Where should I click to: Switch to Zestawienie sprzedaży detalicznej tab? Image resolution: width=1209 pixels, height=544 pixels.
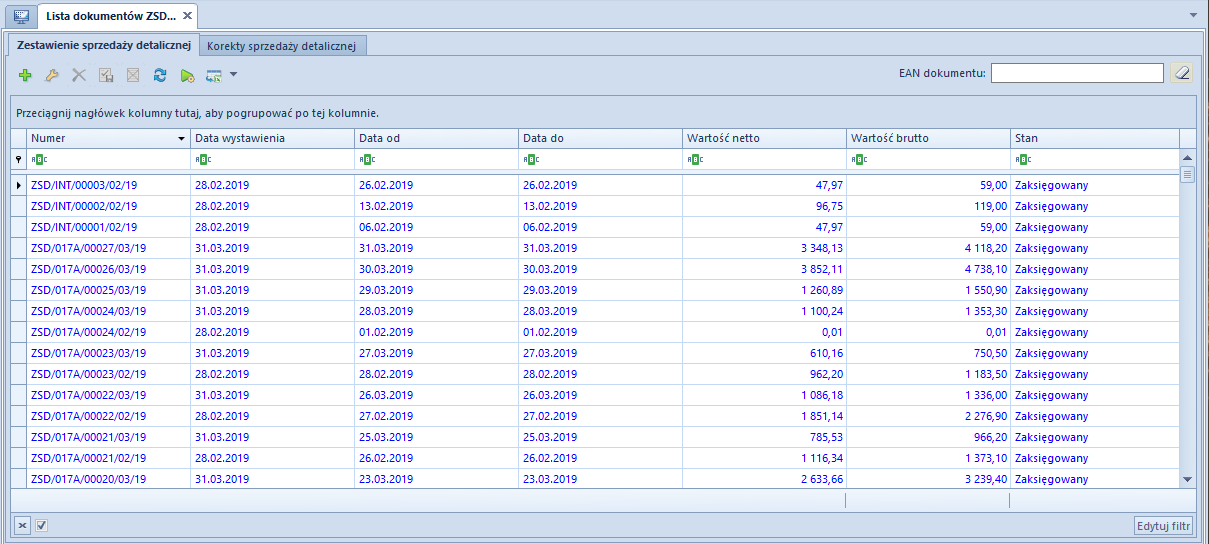(x=104, y=45)
